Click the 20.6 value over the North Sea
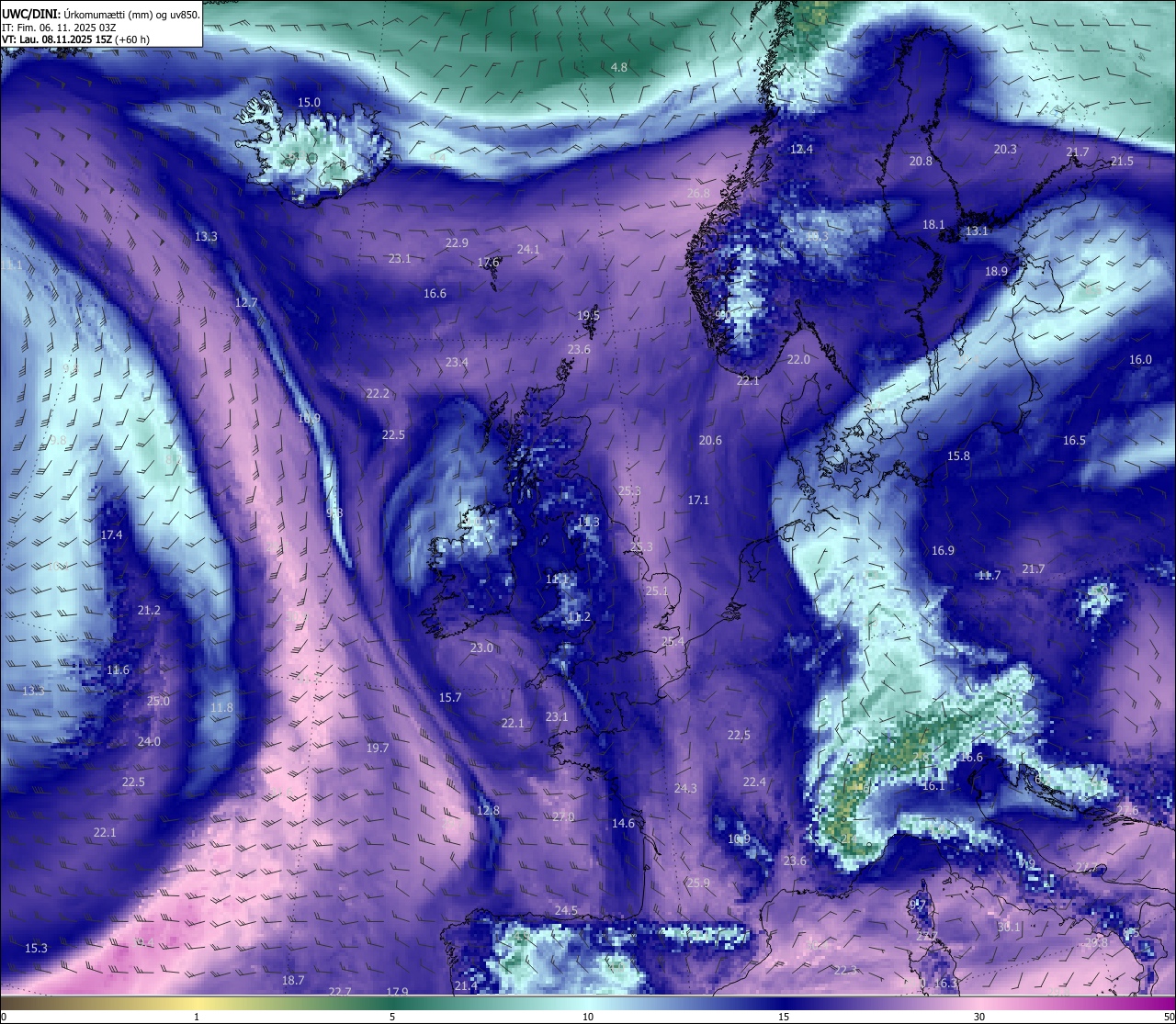 (x=710, y=440)
